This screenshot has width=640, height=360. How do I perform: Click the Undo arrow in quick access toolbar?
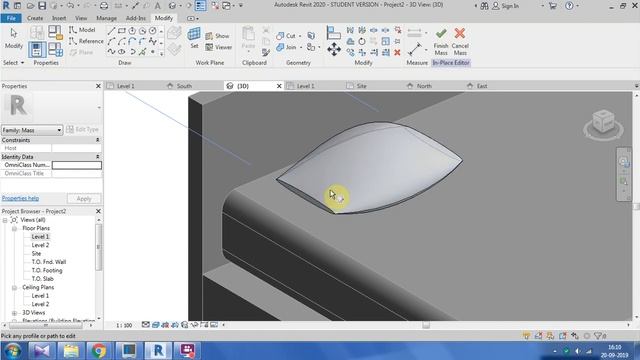coord(71,6)
